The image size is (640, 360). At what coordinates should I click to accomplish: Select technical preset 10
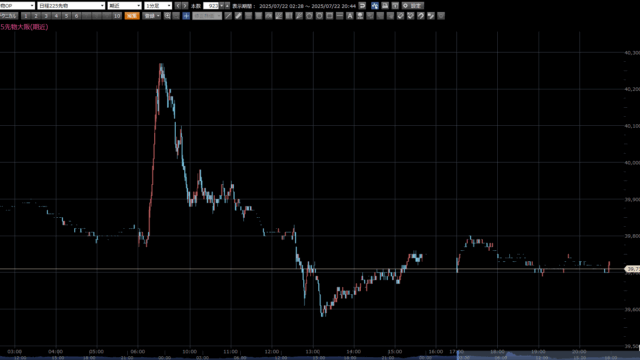point(117,16)
